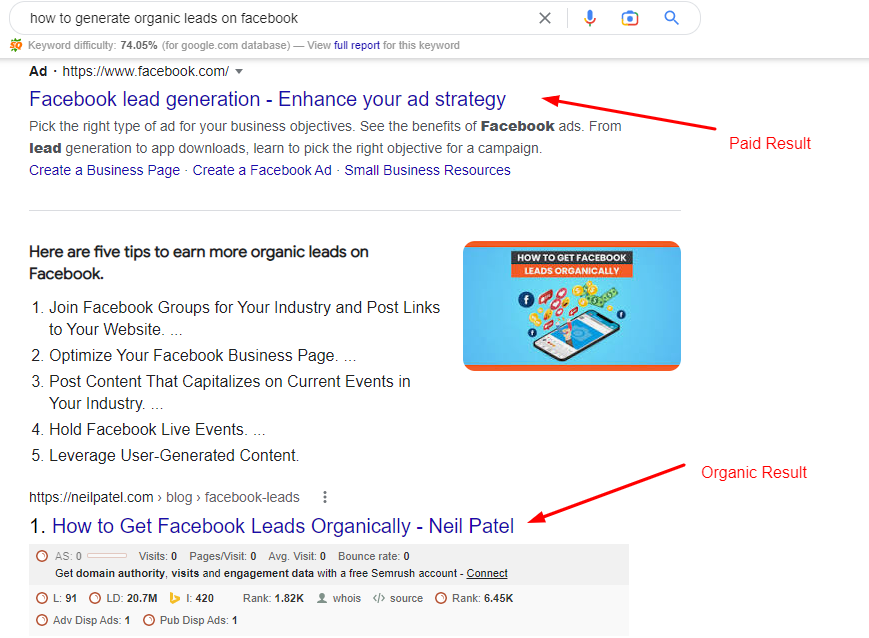Click the magnifying glass search icon
The height and width of the screenshot is (638, 869).
point(671,18)
